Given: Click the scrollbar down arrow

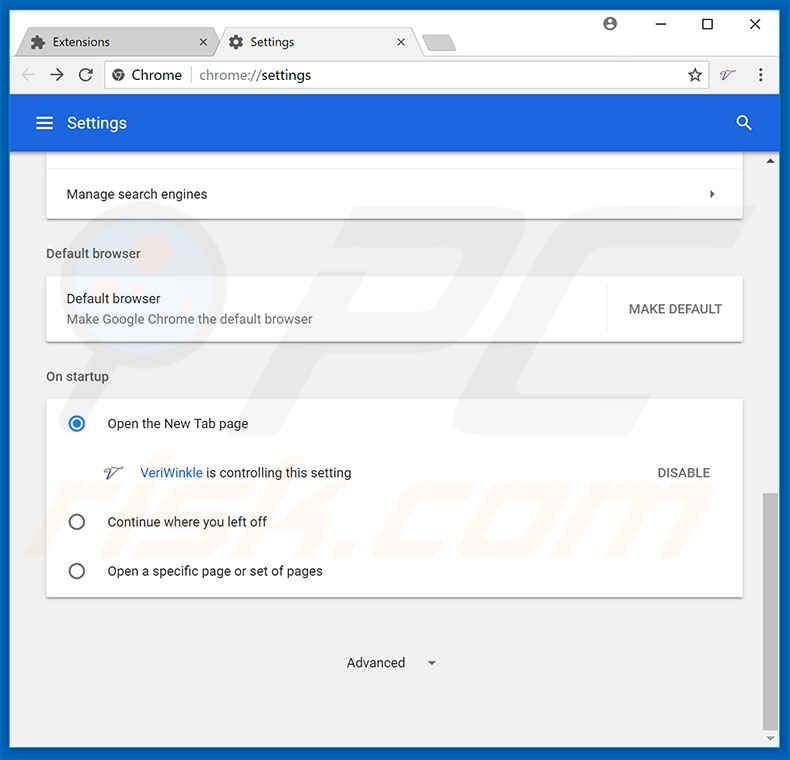Looking at the screenshot, I should [x=770, y=738].
